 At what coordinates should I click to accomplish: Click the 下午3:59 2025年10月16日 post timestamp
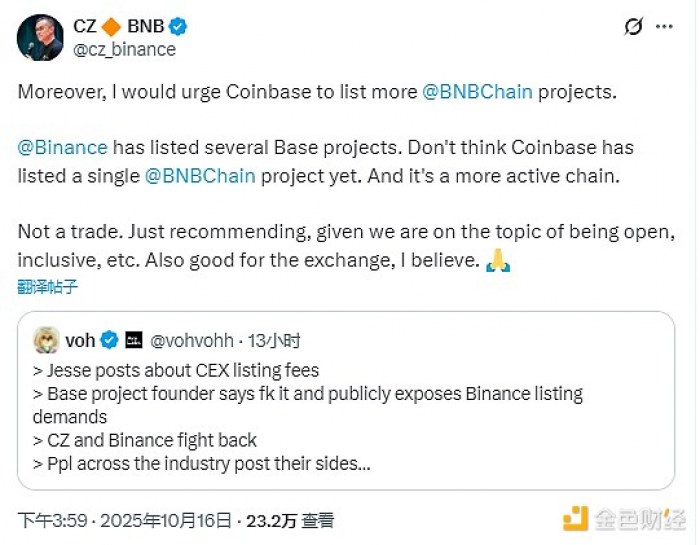pos(124,521)
